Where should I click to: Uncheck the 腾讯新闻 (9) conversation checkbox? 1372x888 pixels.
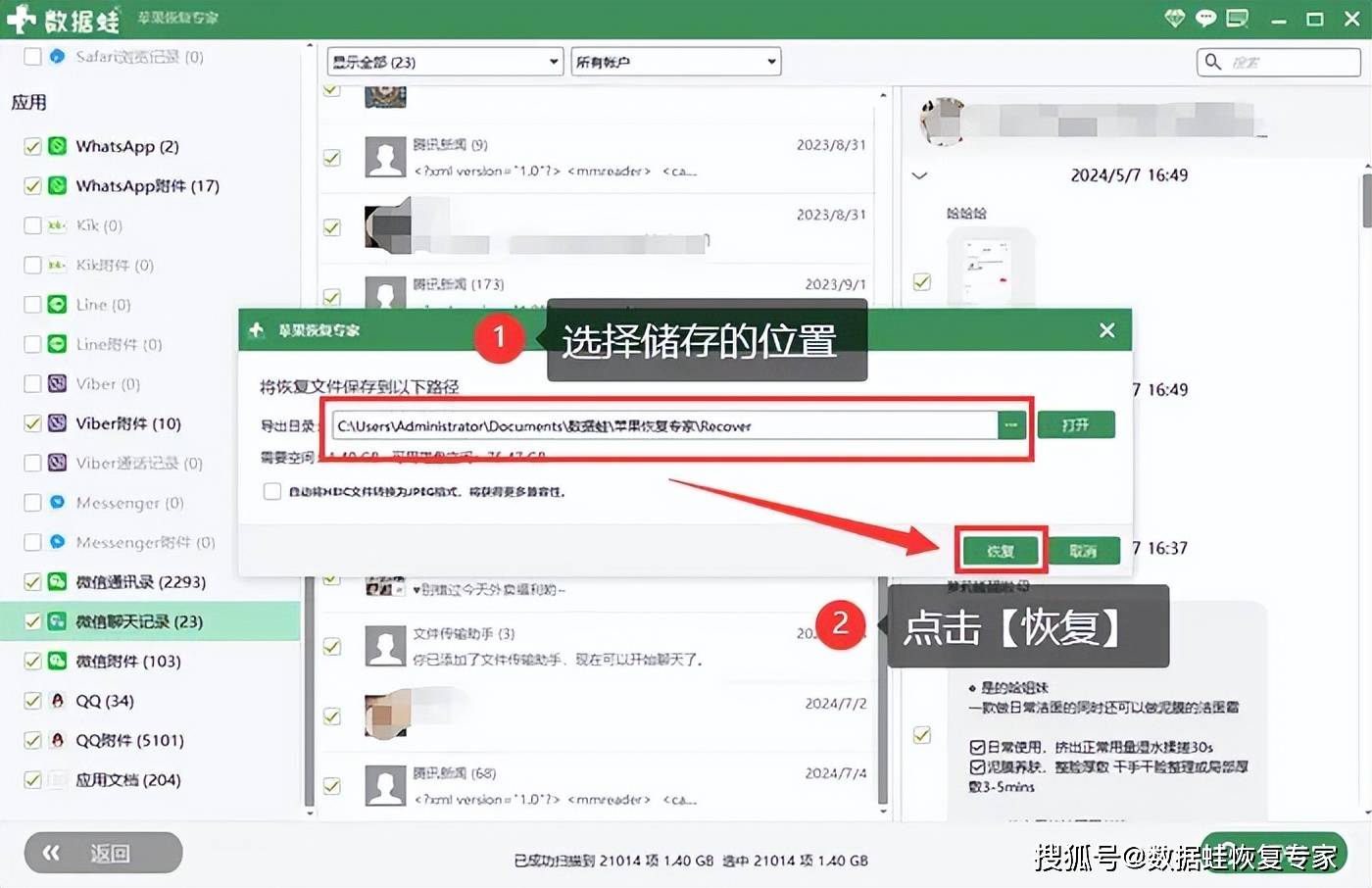click(x=332, y=157)
